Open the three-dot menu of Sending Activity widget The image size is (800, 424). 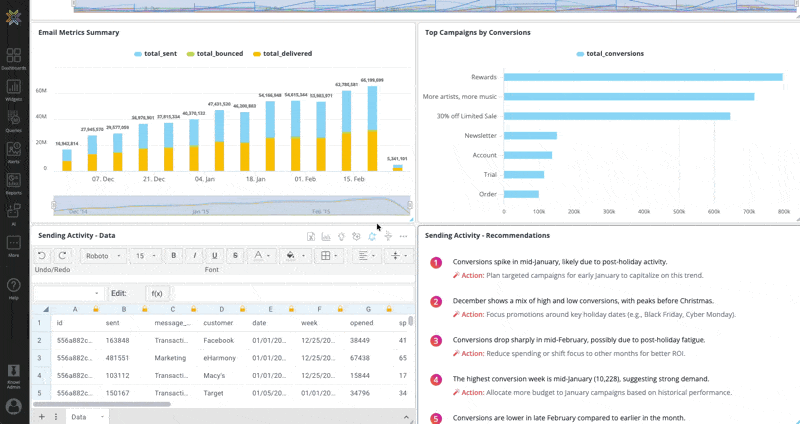click(403, 236)
